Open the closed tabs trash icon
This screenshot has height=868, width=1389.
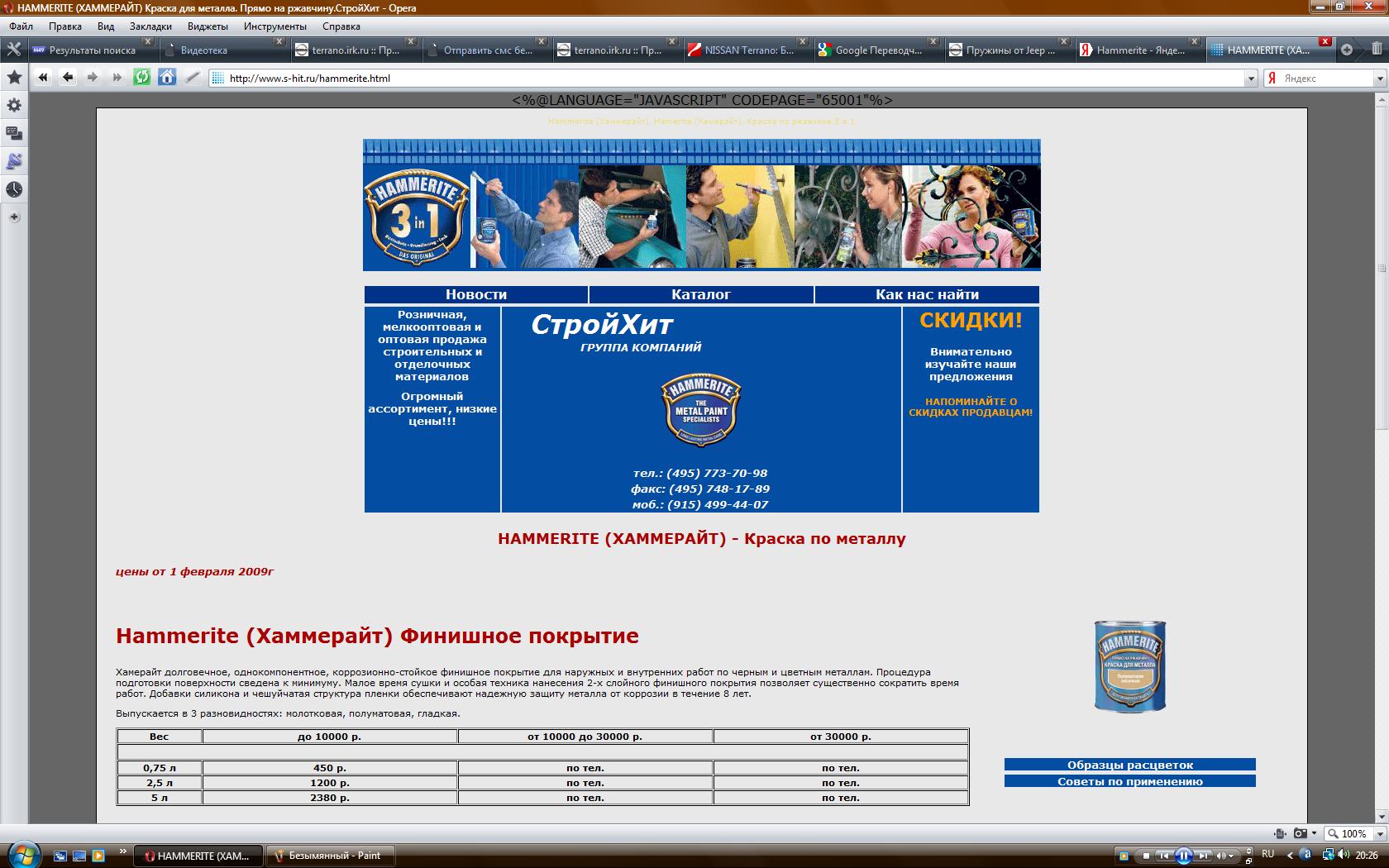1376,50
